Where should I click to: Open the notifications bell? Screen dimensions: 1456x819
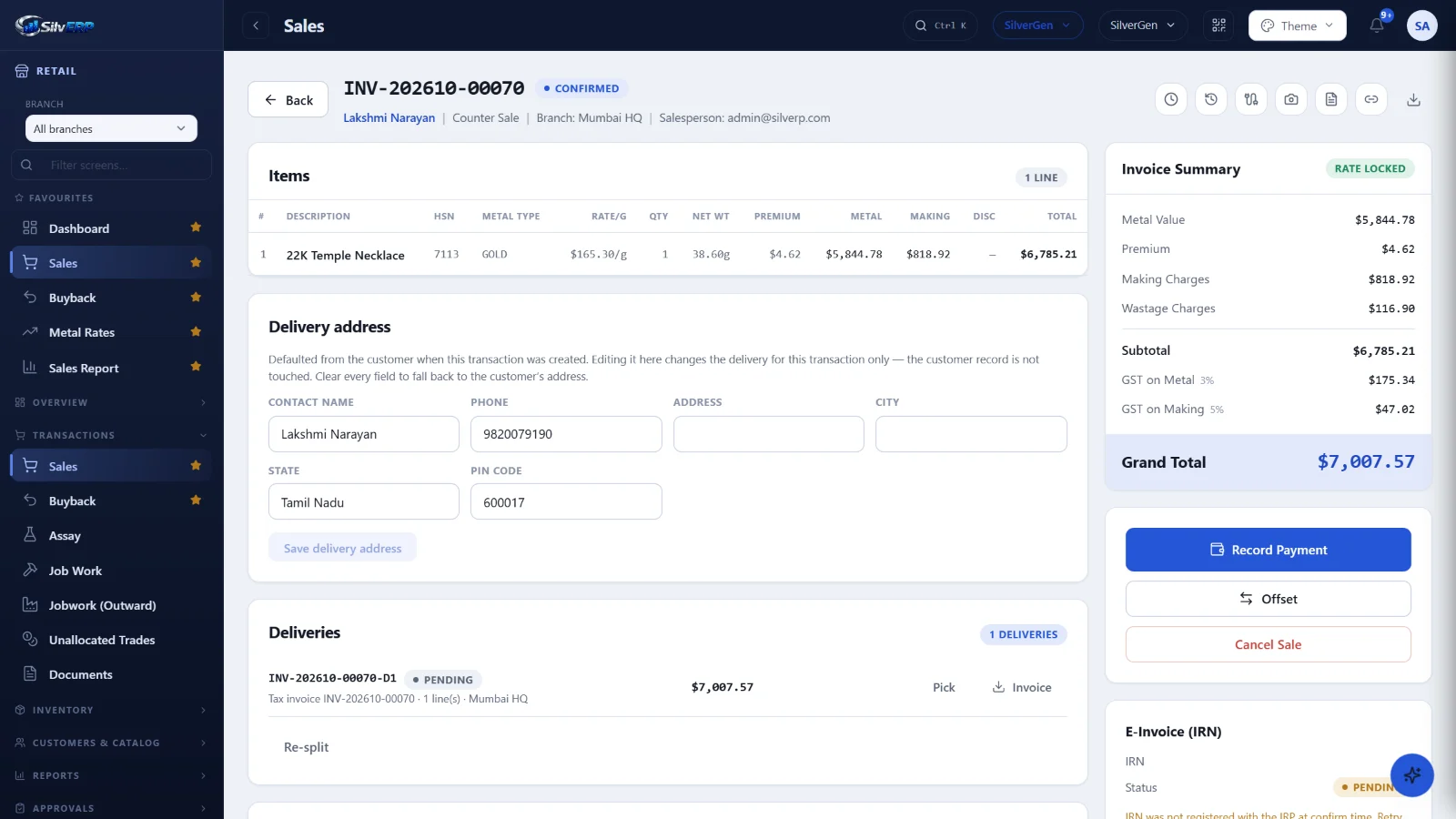tap(1377, 25)
